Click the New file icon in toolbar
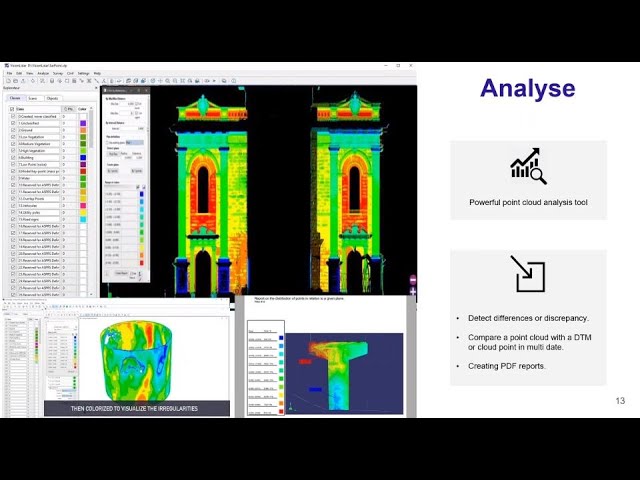 pos(8,81)
